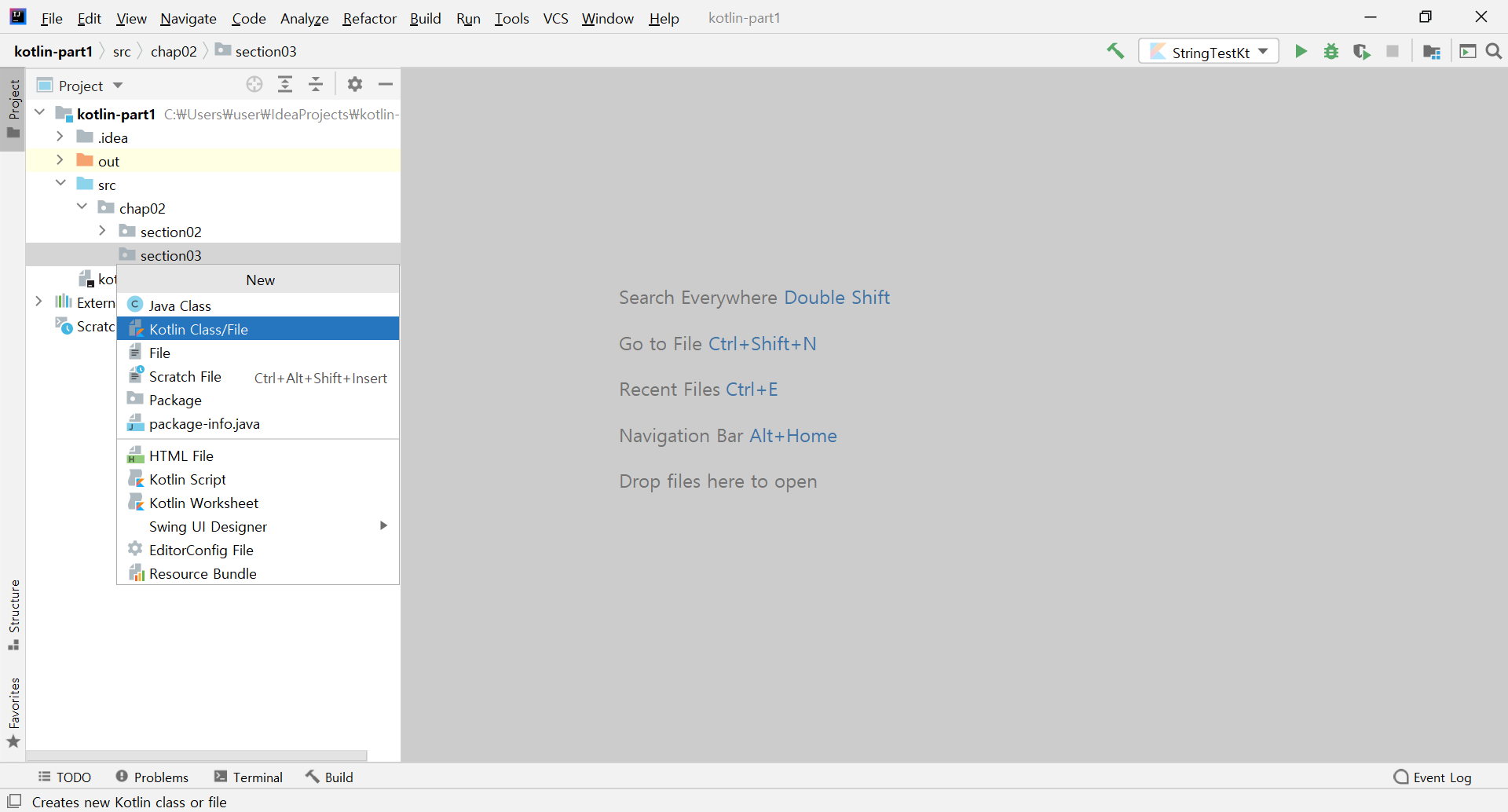
Task: Choose Kotlin Script from New menu
Action: 258,479
